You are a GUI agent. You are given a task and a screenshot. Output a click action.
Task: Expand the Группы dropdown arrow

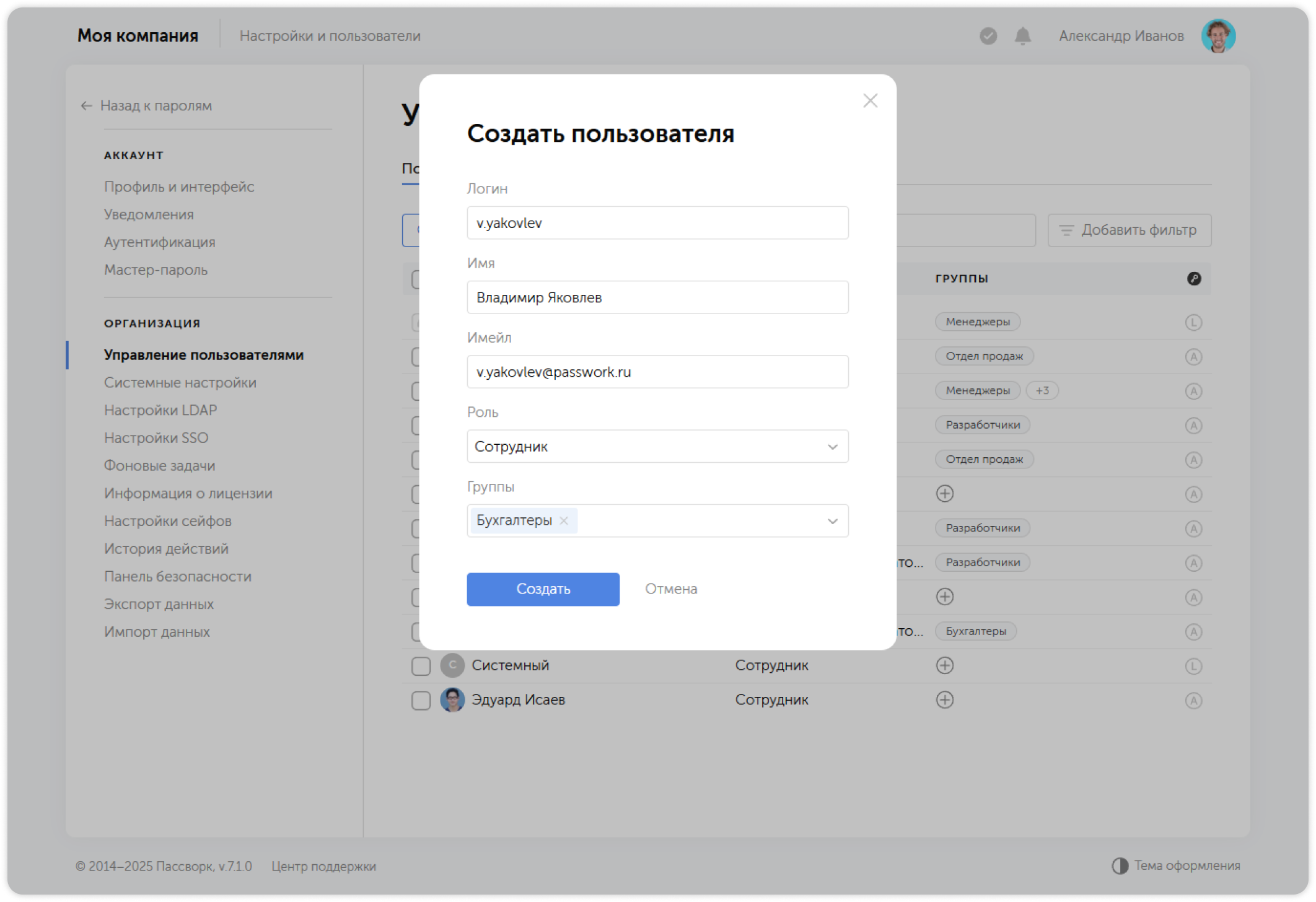[832, 521]
